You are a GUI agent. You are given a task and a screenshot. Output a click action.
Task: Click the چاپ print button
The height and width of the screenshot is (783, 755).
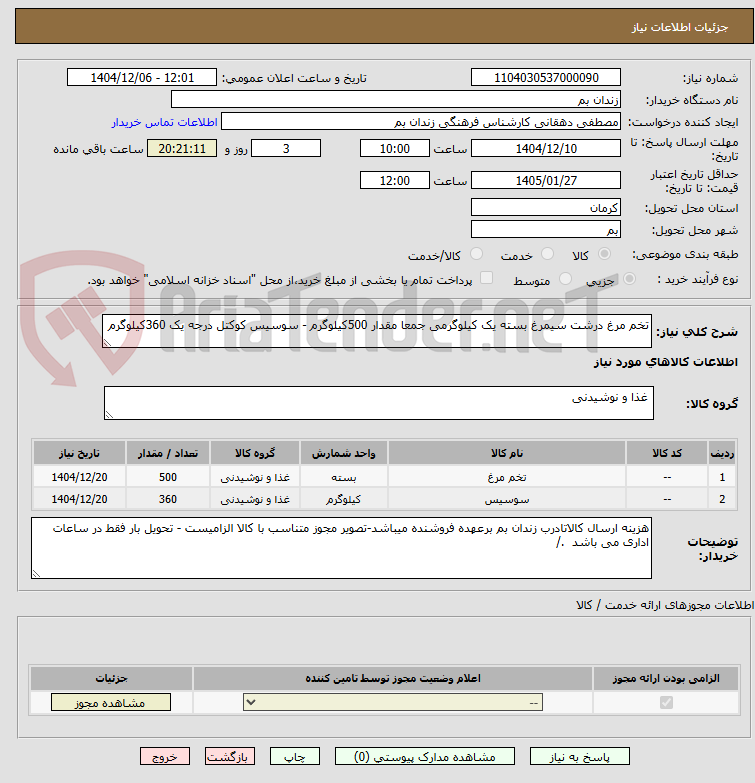(x=295, y=757)
